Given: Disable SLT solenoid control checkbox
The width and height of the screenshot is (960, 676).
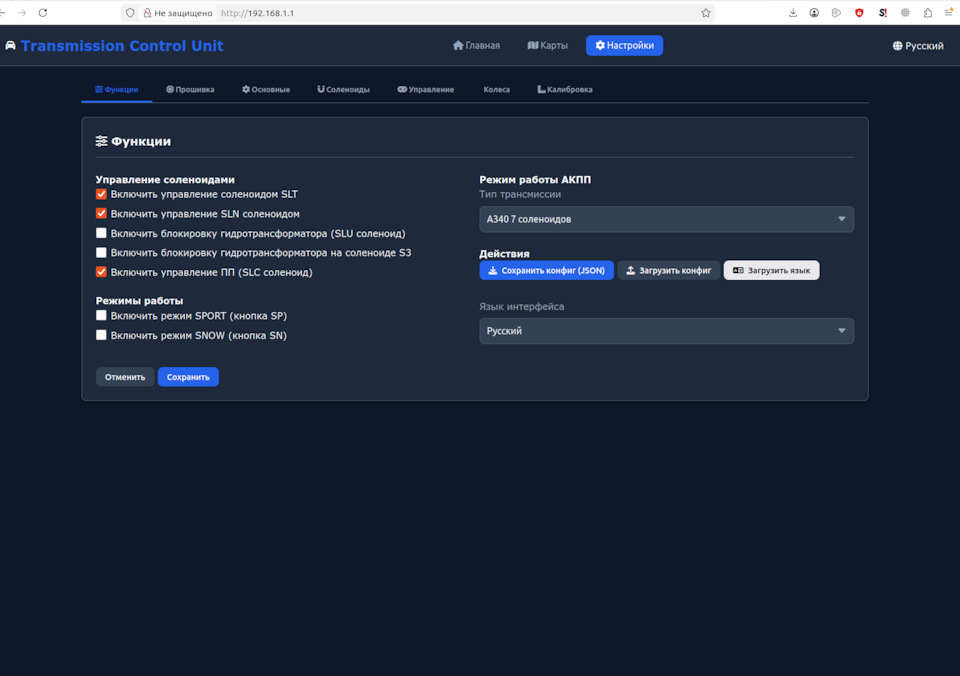Looking at the screenshot, I should click(101, 194).
